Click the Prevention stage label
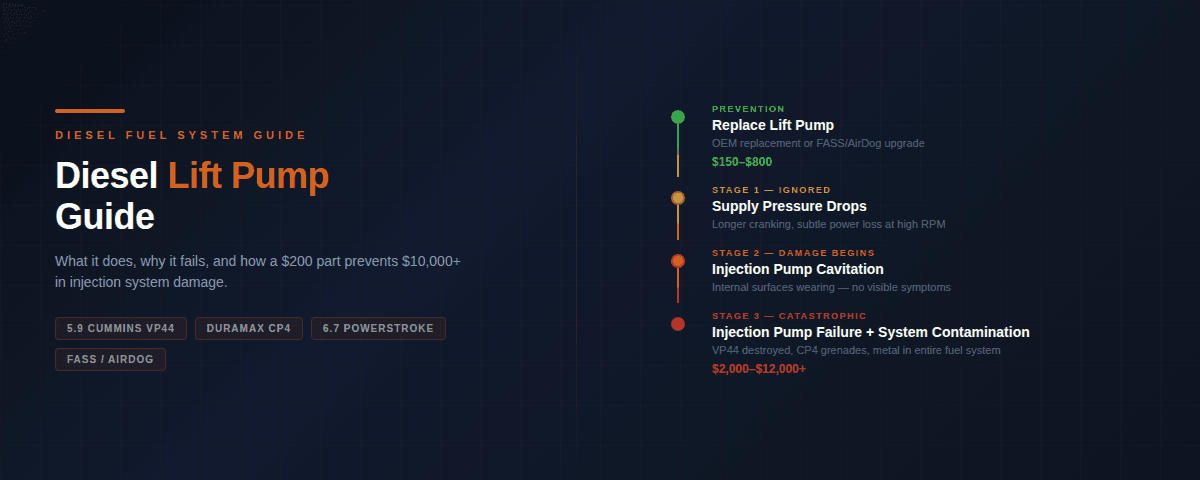Image resolution: width=1200 pixels, height=480 pixels. 748,109
